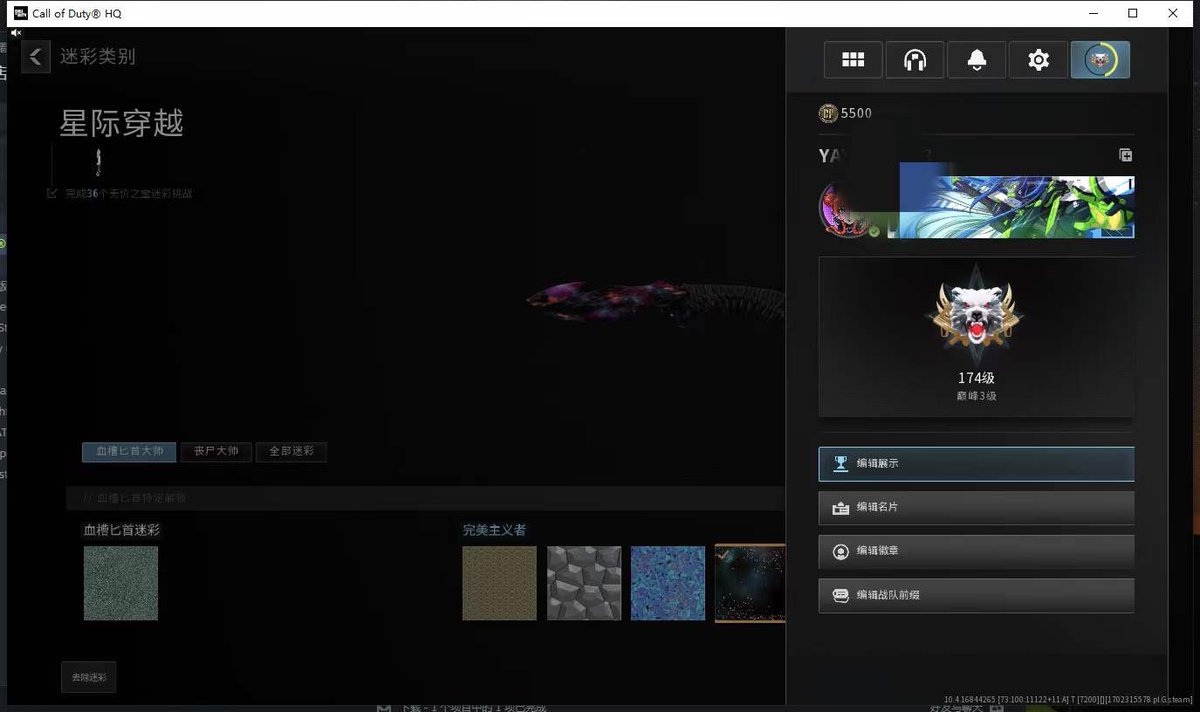Toggle the challenge checkbox beside 完成36个

(x=52, y=193)
